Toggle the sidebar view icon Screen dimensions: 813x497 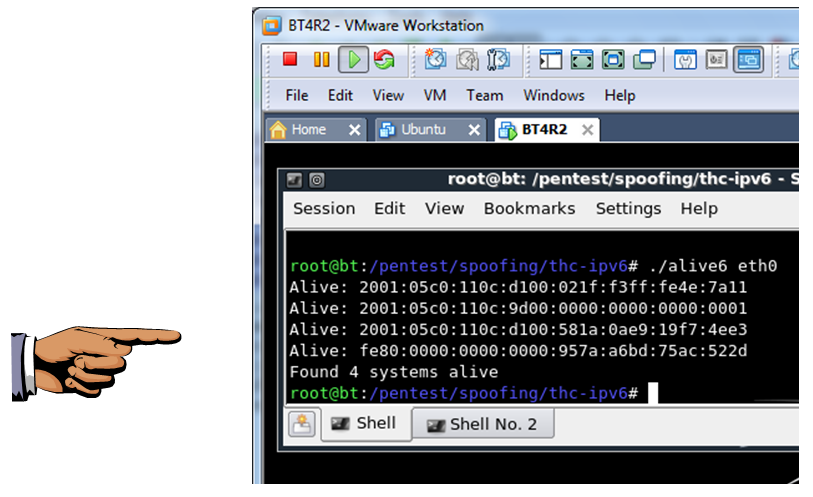click(551, 60)
